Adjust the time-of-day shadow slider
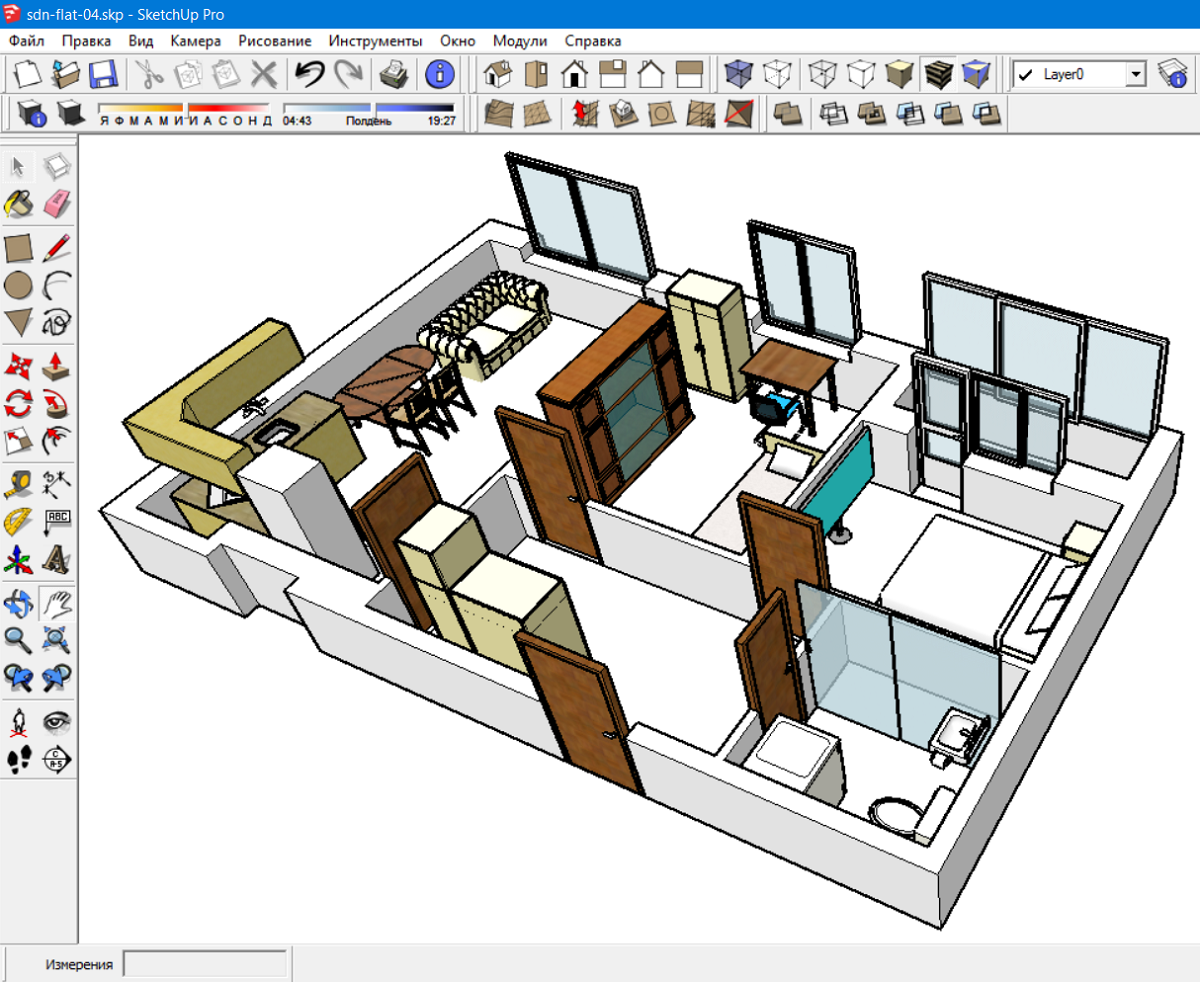Screen dimensions: 1200x982 (369, 108)
